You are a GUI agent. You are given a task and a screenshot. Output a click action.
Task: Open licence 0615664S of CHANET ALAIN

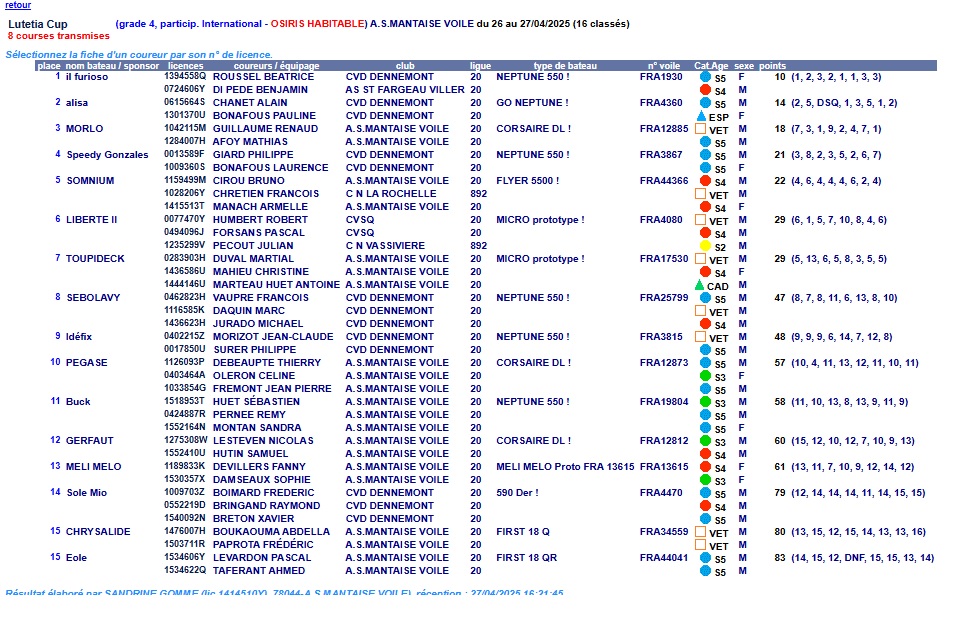pos(185,103)
